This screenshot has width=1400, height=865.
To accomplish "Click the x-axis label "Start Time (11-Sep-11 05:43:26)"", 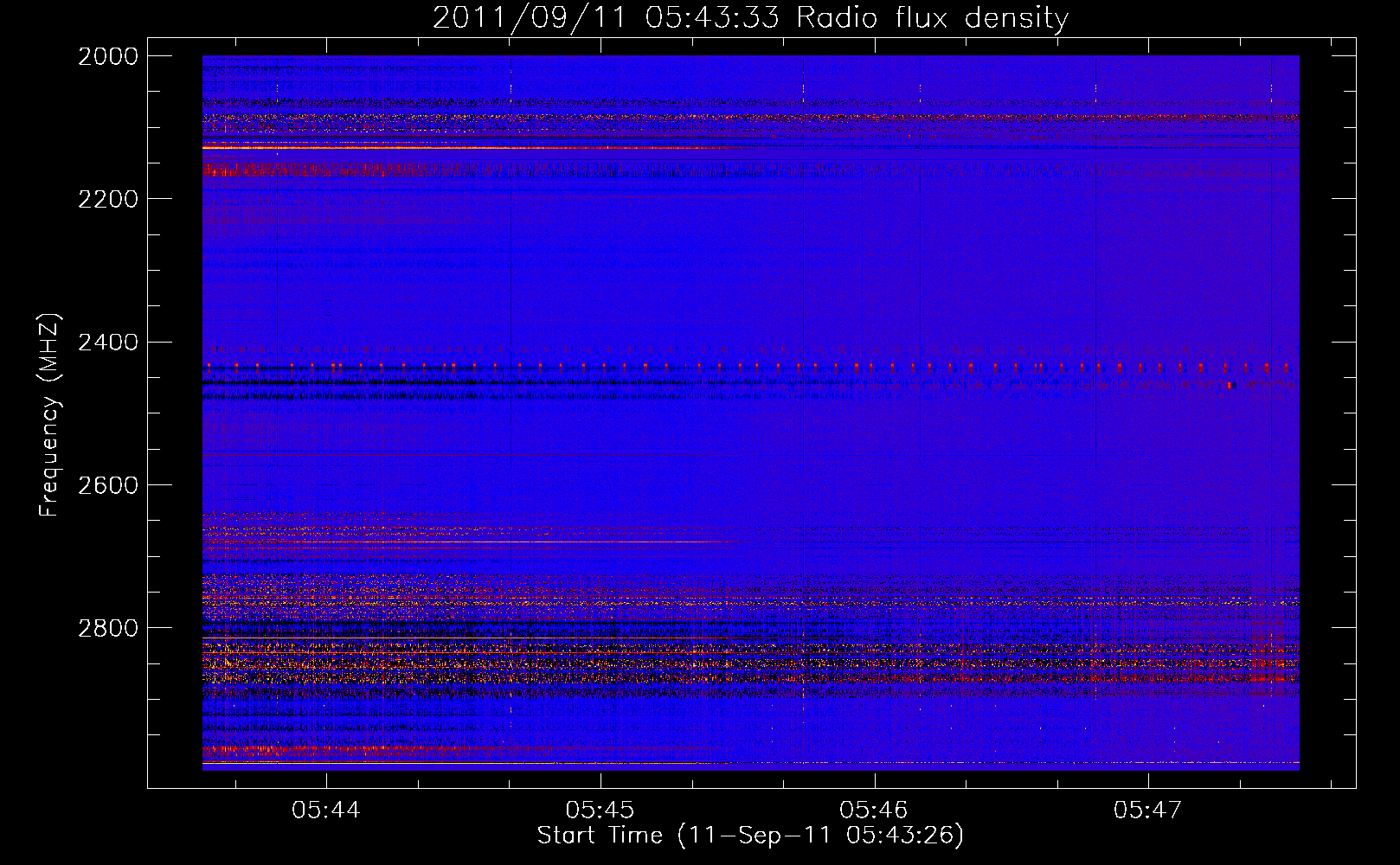I will pyautogui.click(x=750, y=836).
